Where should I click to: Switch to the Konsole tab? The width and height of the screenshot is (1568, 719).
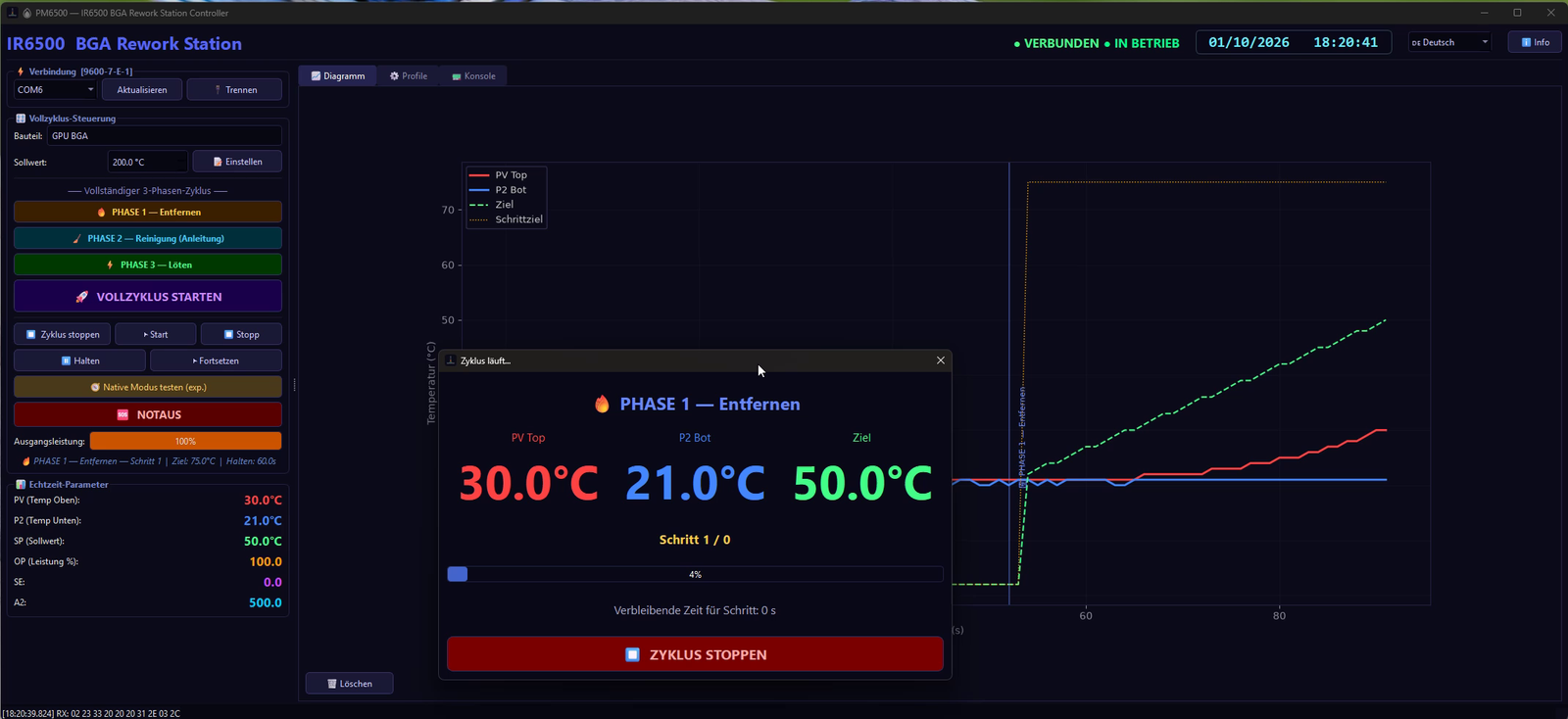tap(473, 75)
